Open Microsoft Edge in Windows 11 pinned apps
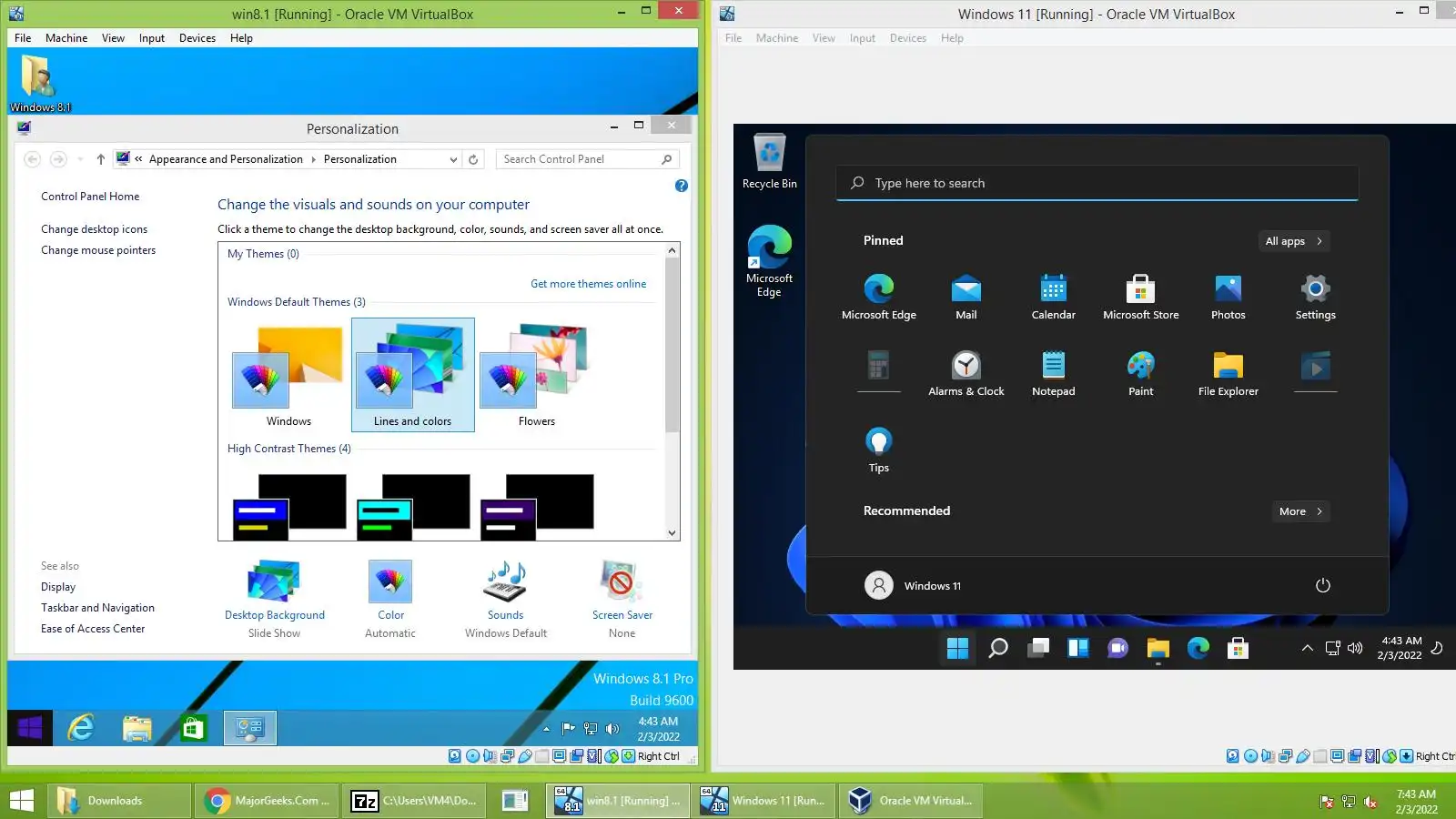The height and width of the screenshot is (819, 1456). pos(878,298)
